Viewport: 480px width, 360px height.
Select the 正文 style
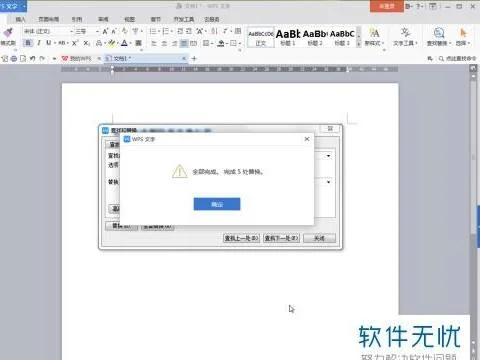click(x=261, y=37)
